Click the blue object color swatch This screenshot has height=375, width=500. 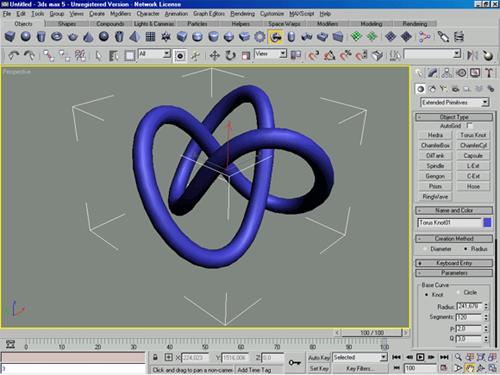pyautogui.click(x=487, y=223)
